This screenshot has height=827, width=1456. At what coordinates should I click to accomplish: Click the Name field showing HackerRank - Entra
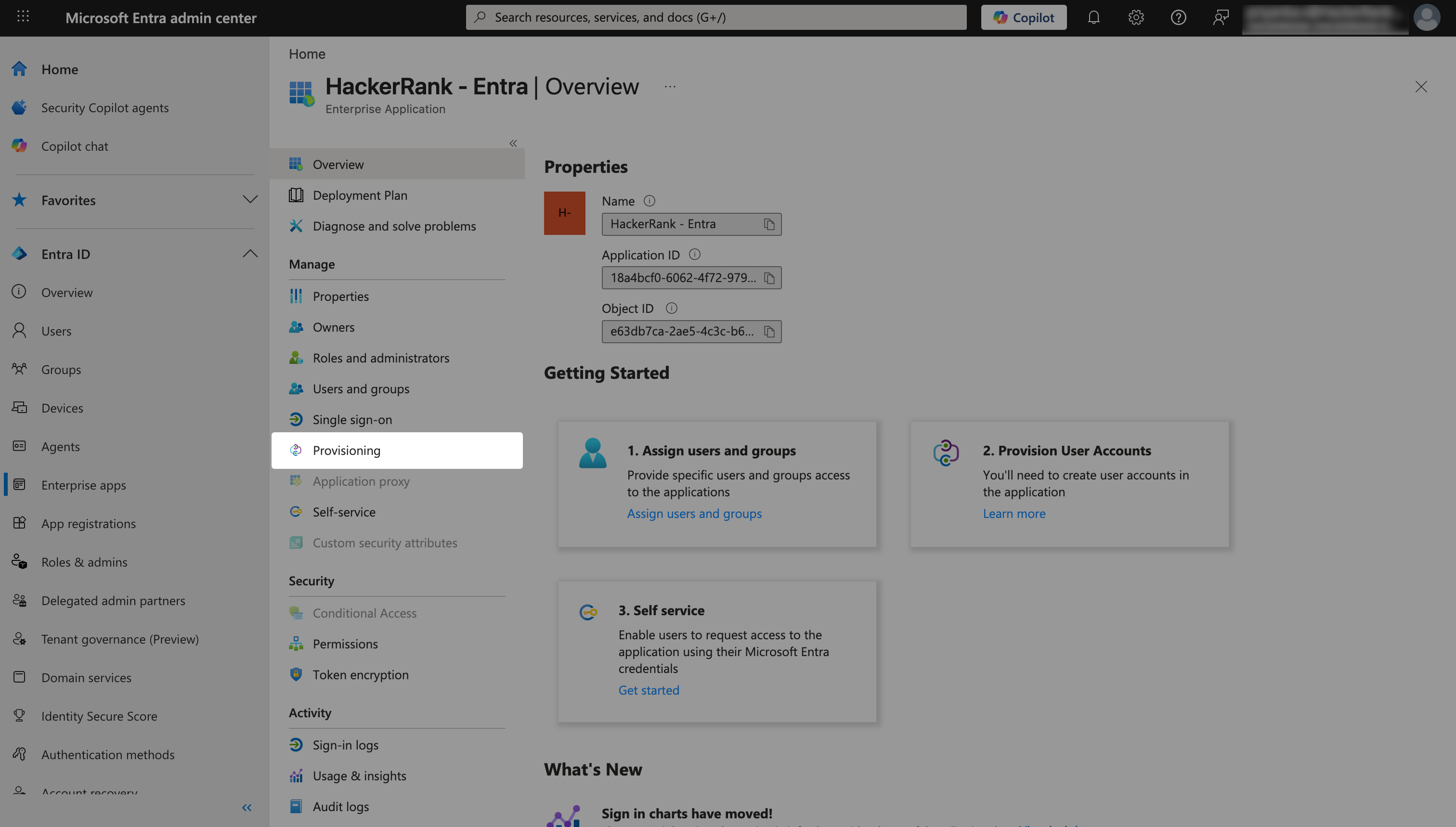tap(691, 224)
